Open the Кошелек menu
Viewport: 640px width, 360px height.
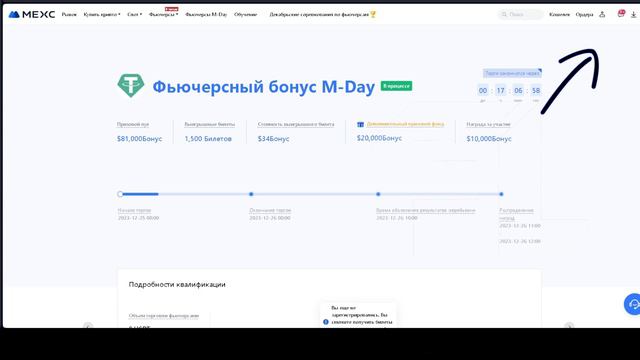559,14
